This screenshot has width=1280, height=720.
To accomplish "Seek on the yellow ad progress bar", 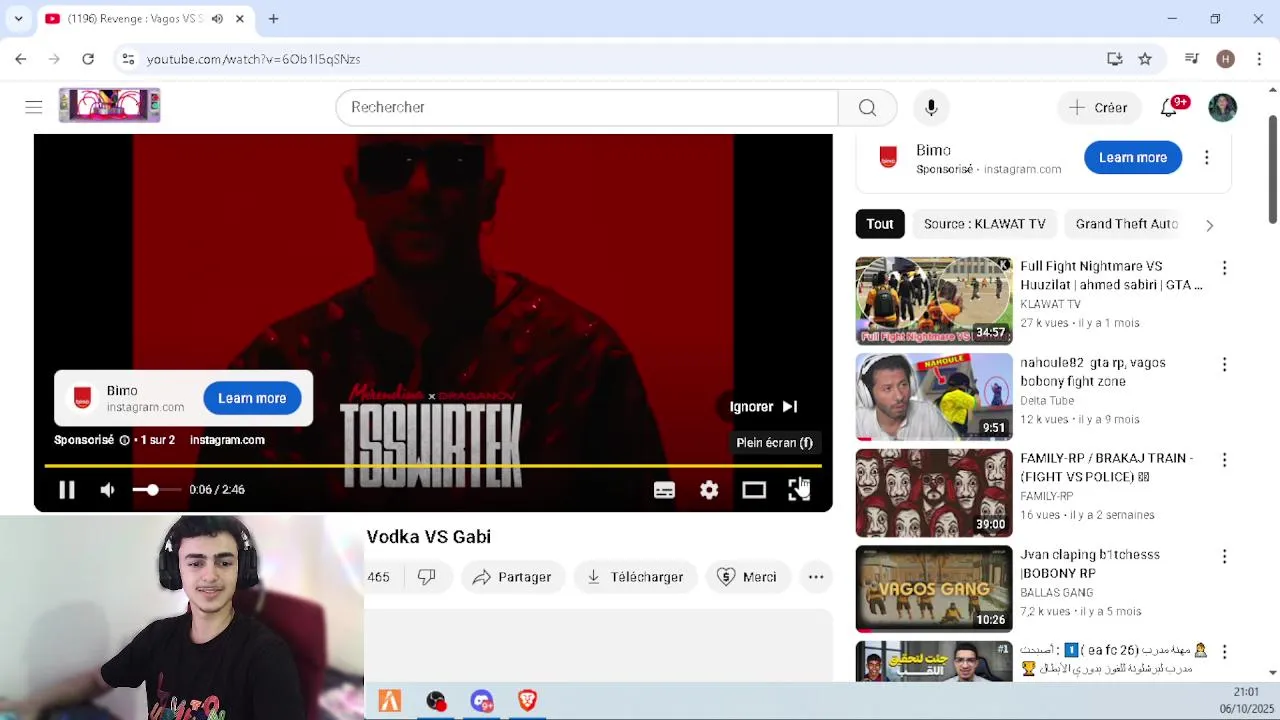I will click(x=433, y=466).
